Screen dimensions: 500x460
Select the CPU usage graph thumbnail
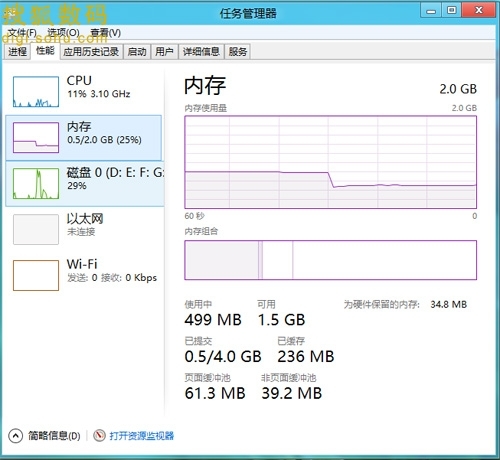[x=36, y=92]
